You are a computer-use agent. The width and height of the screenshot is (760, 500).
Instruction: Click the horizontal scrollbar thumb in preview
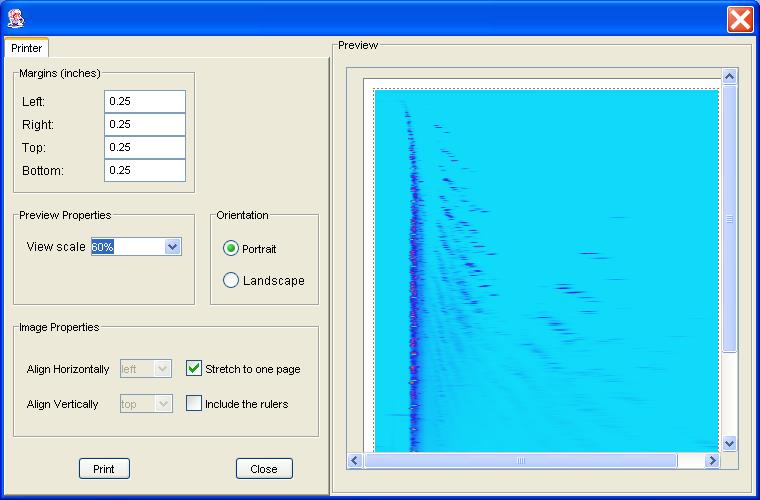point(521,460)
